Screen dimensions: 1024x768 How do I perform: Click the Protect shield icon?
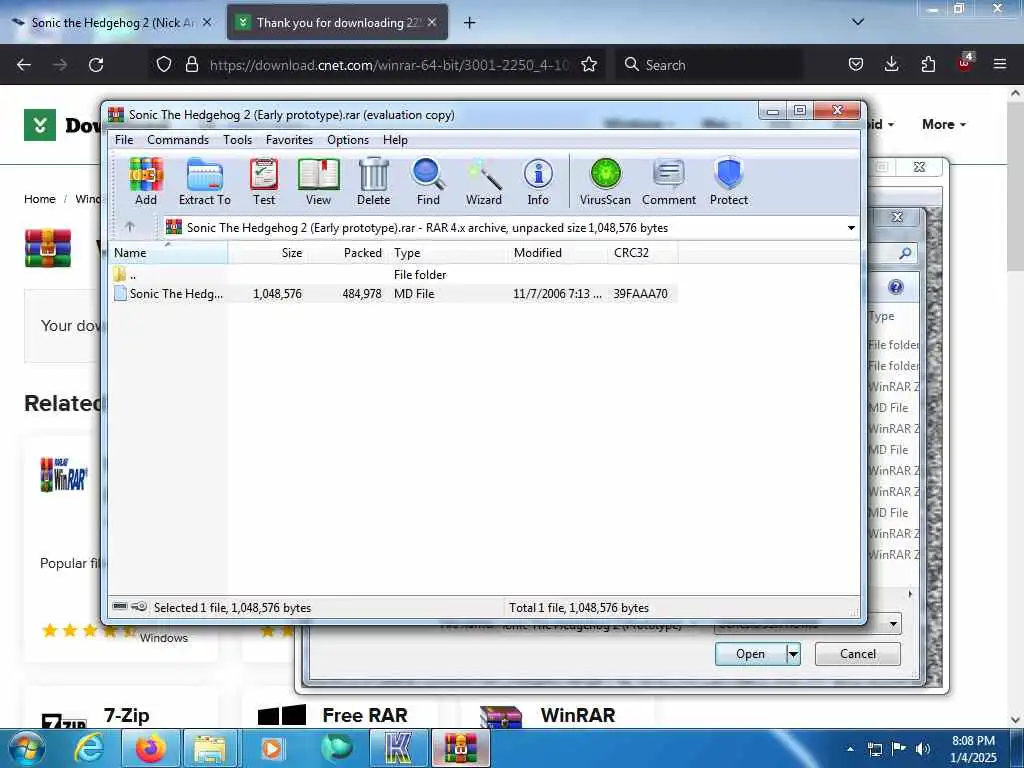click(x=729, y=182)
